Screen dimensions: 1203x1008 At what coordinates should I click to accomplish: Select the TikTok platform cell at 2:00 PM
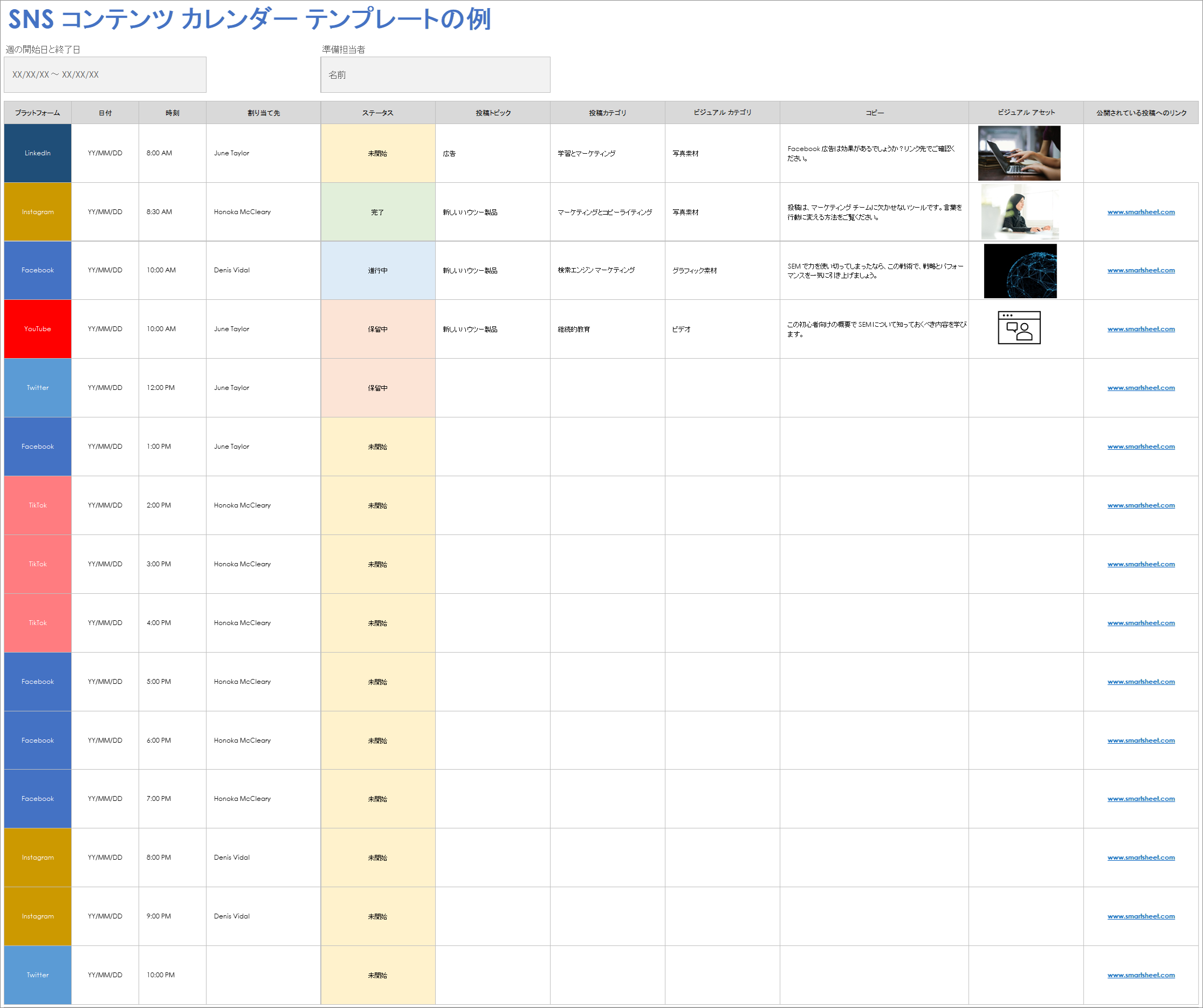pos(37,505)
